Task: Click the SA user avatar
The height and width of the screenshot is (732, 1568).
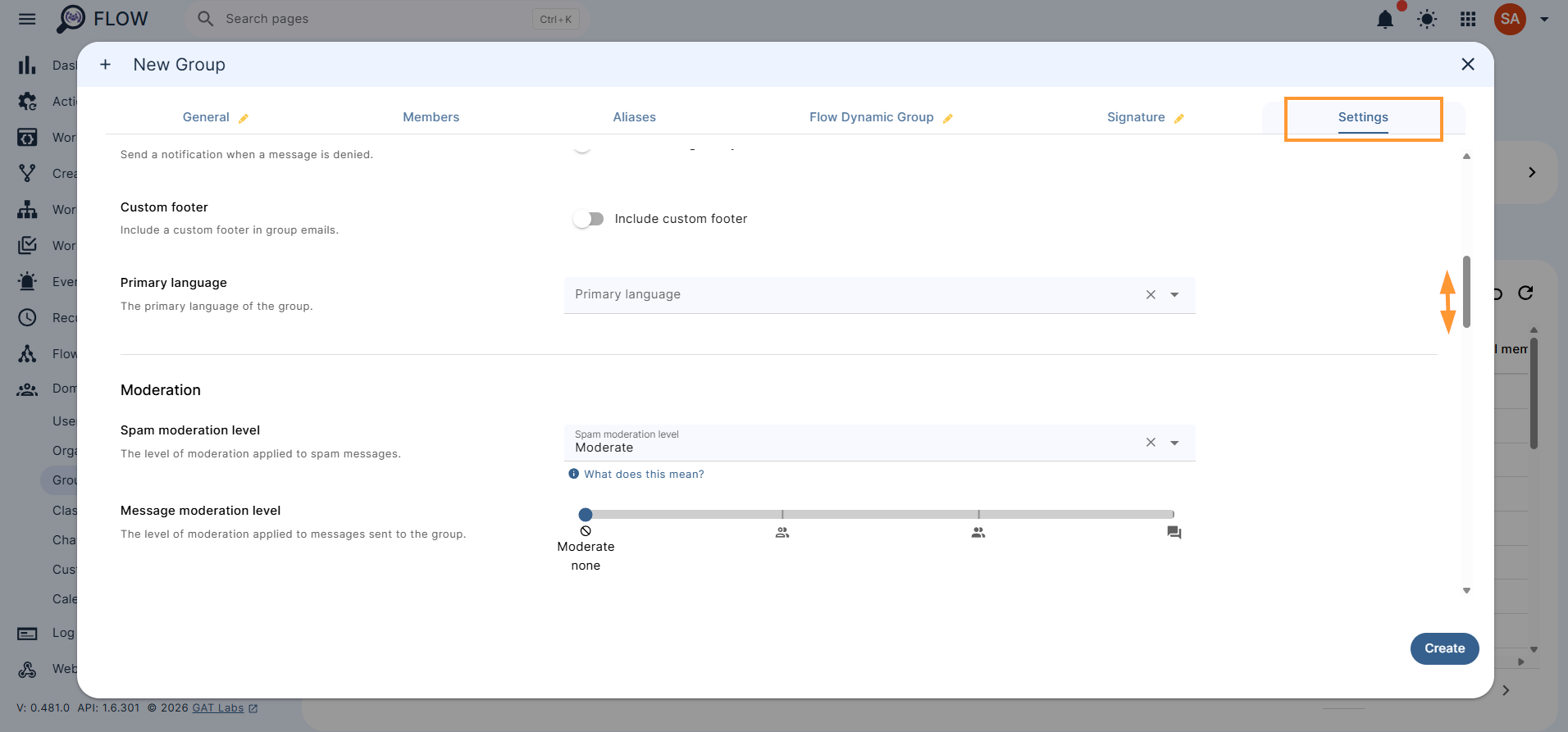Action: click(x=1510, y=19)
